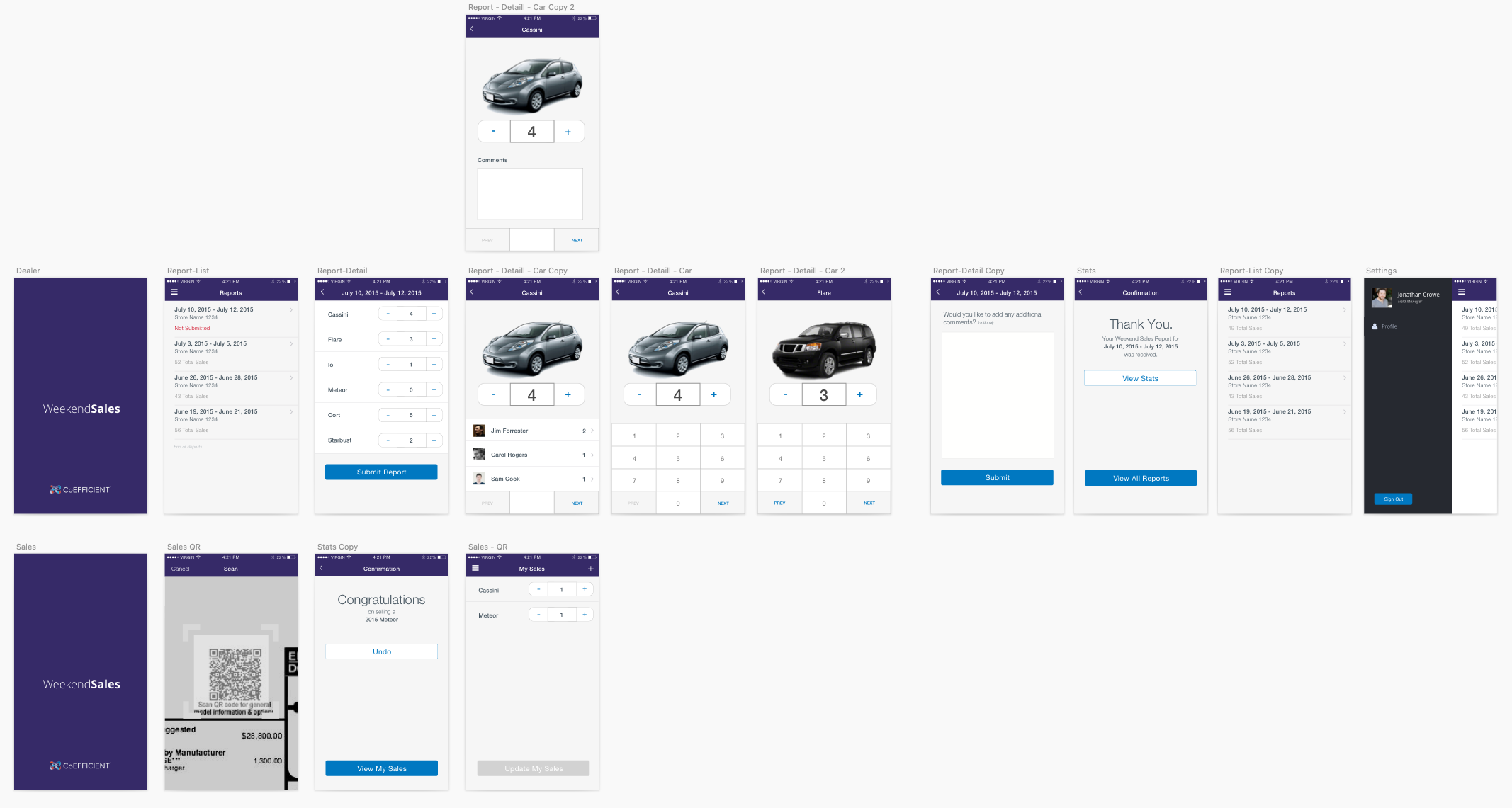Click 'End of Reports' text in Report-List
This screenshot has height=808, width=1512.
(x=188, y=447)
